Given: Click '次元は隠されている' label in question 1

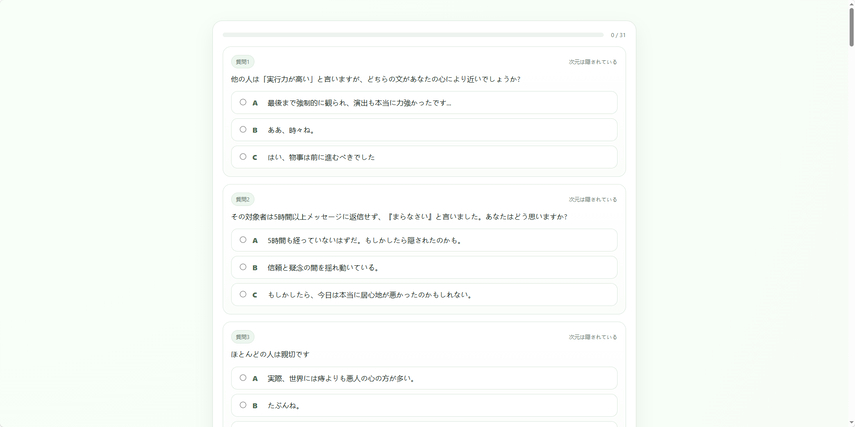Looking at the screenshot, I should click(593, 62).
